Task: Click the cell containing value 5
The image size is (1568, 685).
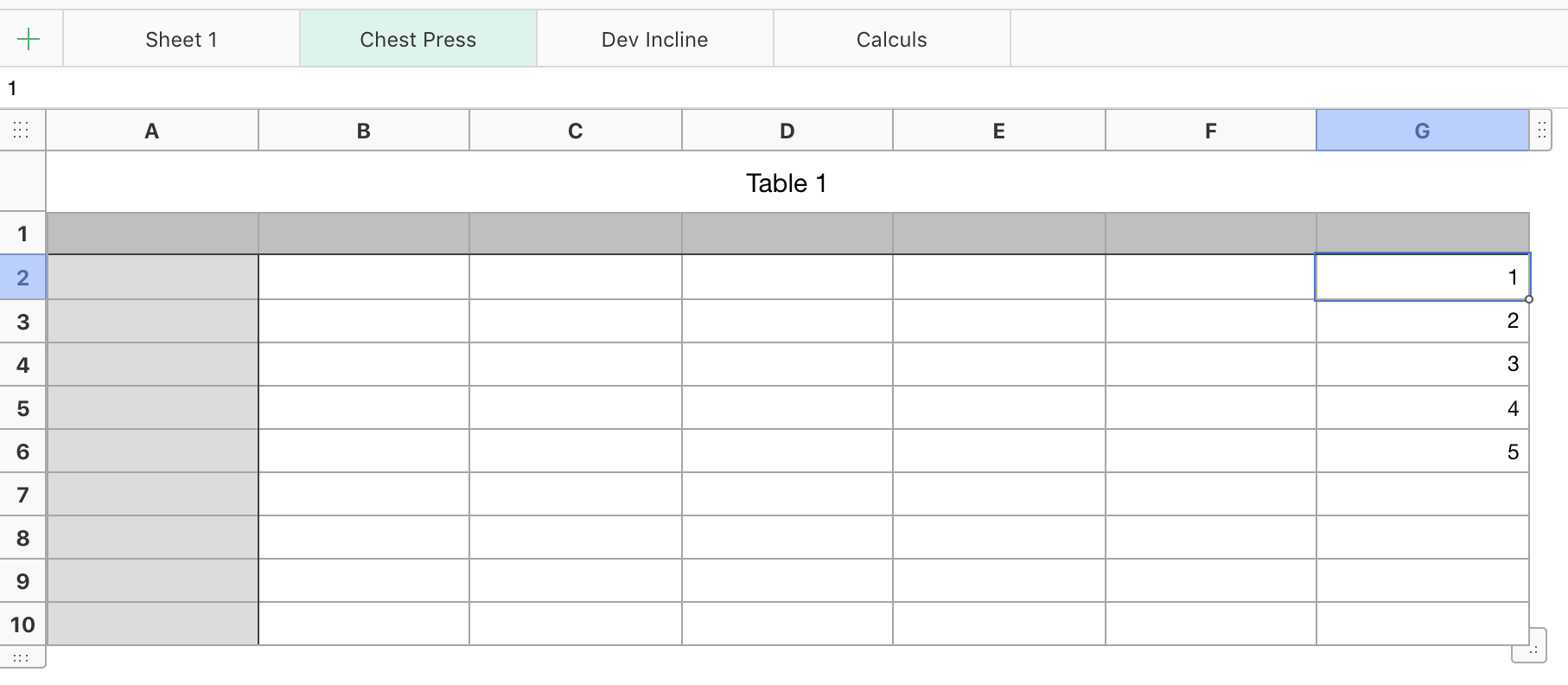Action: 1422,451
